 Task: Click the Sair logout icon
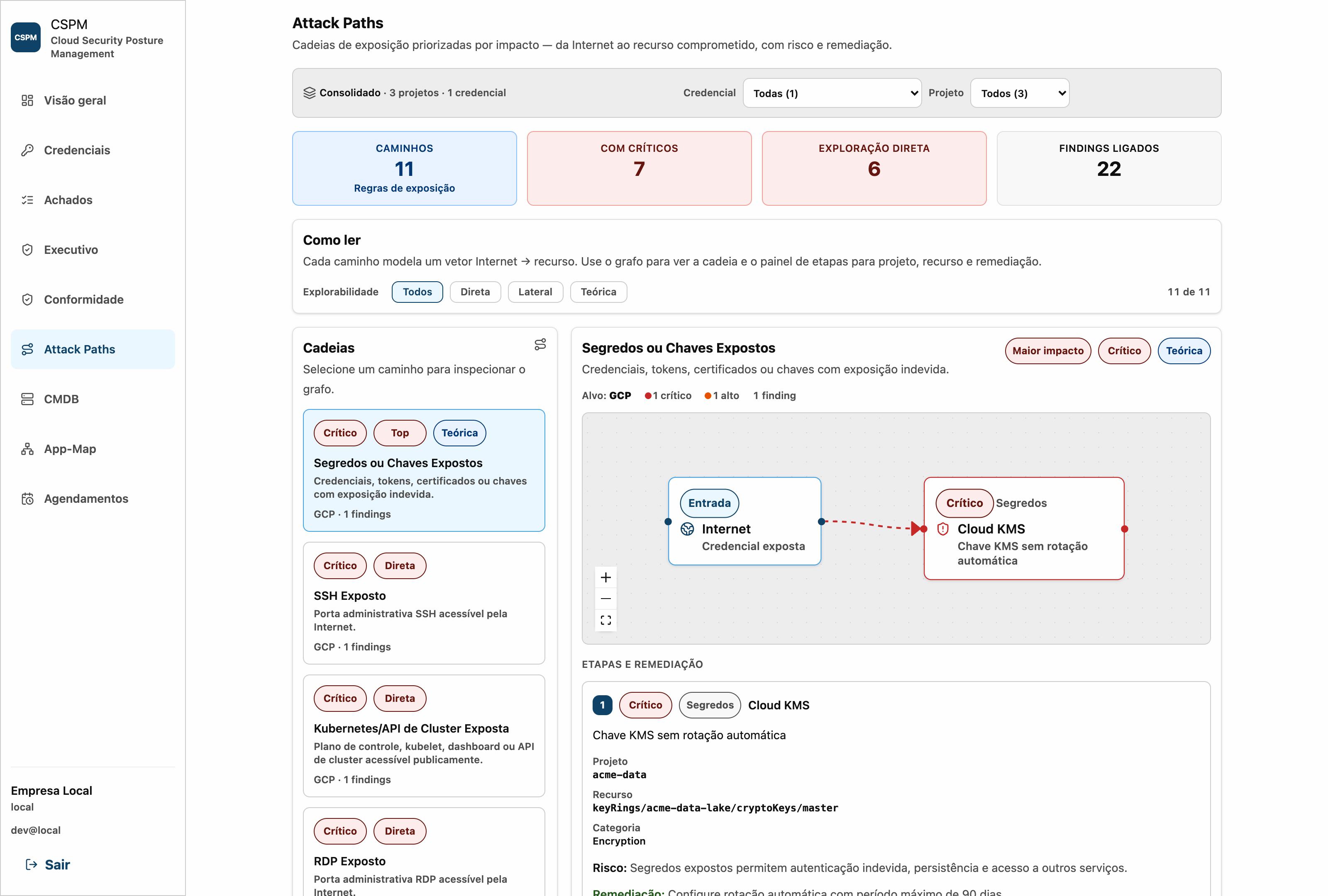[32, 864]
